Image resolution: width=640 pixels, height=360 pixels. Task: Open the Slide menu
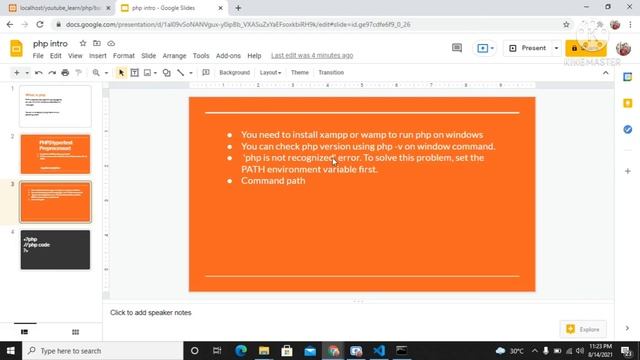(149, 56)
